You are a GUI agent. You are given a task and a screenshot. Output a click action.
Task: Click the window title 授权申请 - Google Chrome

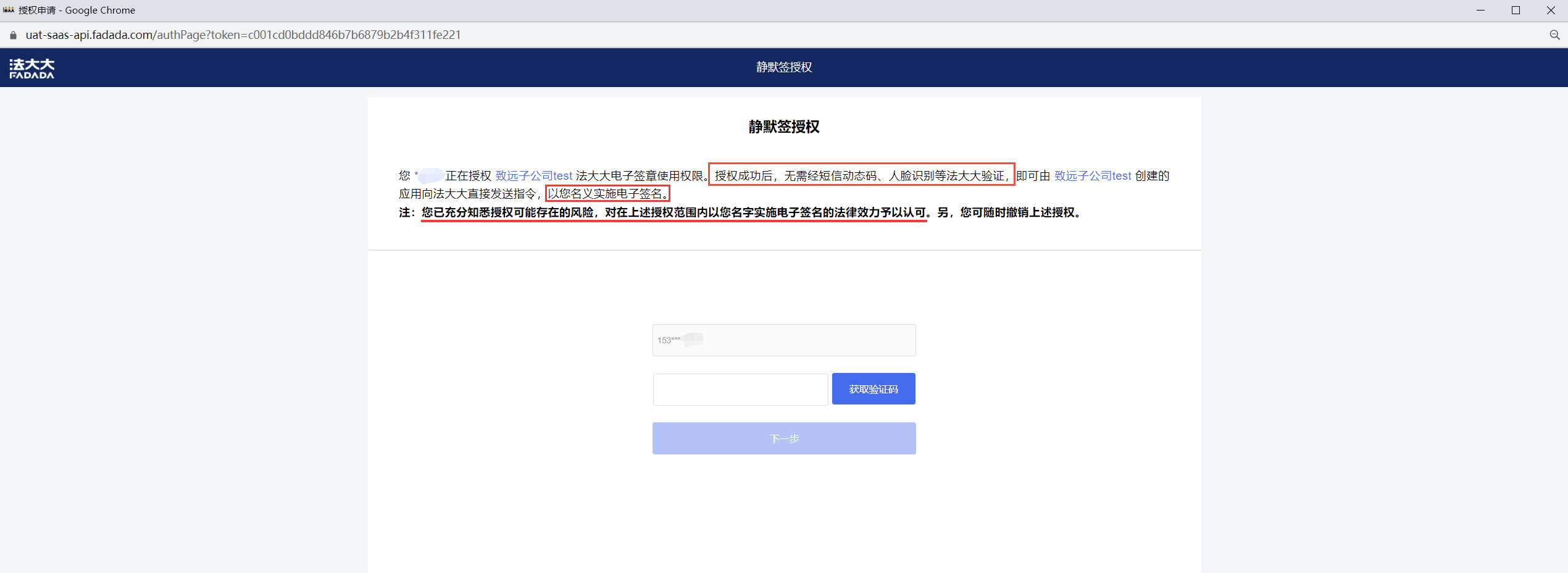coord(77,10)
